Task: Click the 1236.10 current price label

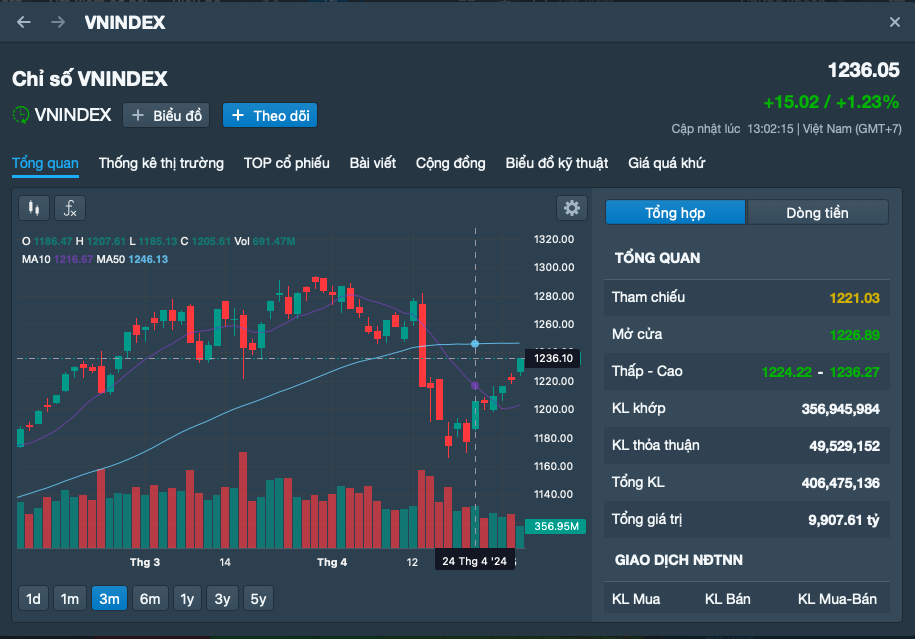Action: (x=553, y=358)
